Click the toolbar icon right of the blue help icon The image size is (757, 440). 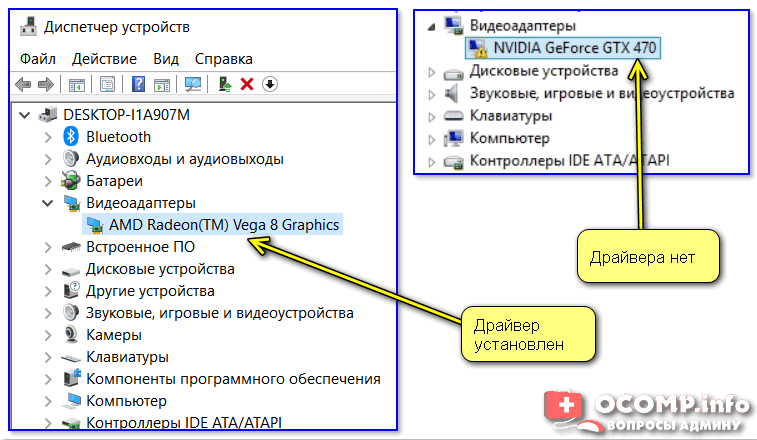coord(162,85)
